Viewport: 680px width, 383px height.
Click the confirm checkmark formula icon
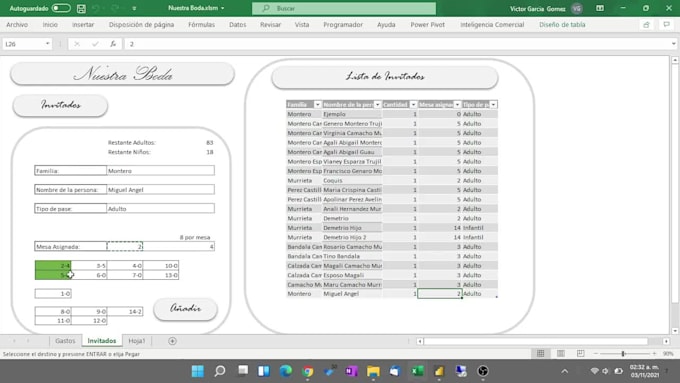[95, 44]
